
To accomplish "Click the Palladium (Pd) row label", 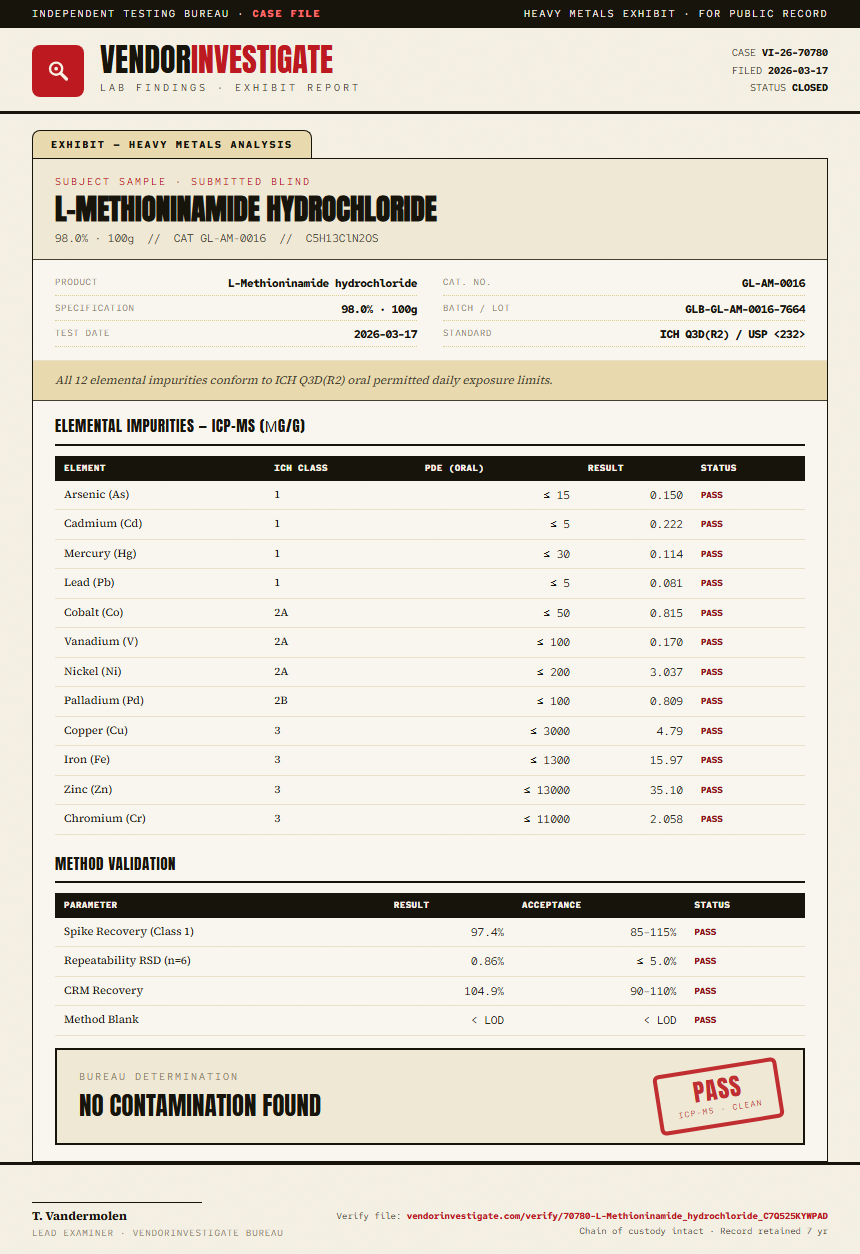I will pos(105,701).
